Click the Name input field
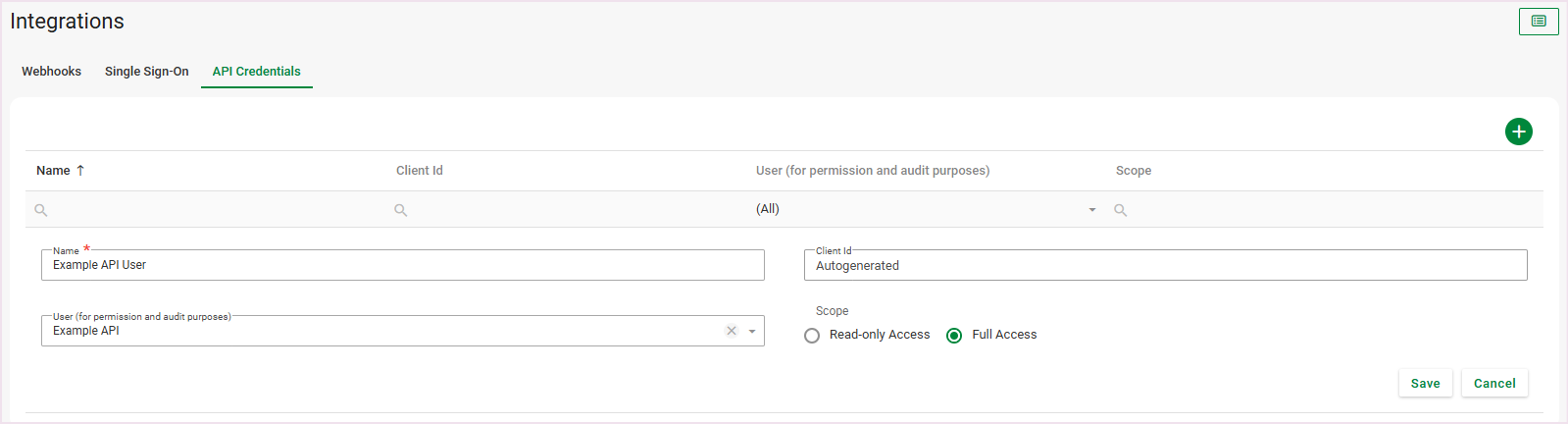1568x424 pixels. [x=402, y=265]
